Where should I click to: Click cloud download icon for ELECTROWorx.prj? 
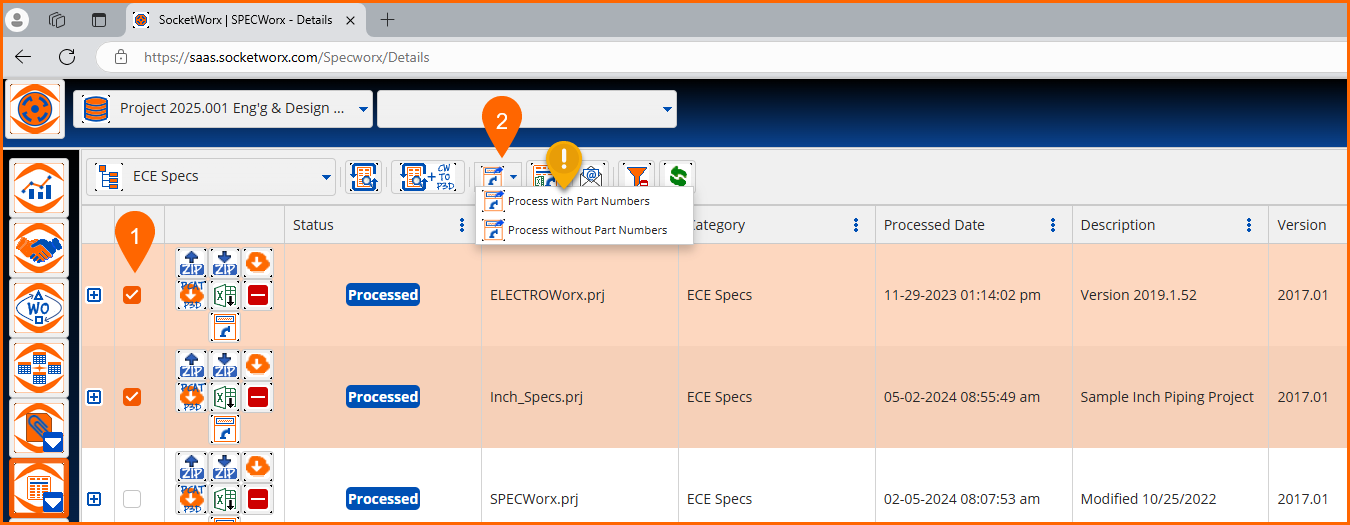(257, 264)
